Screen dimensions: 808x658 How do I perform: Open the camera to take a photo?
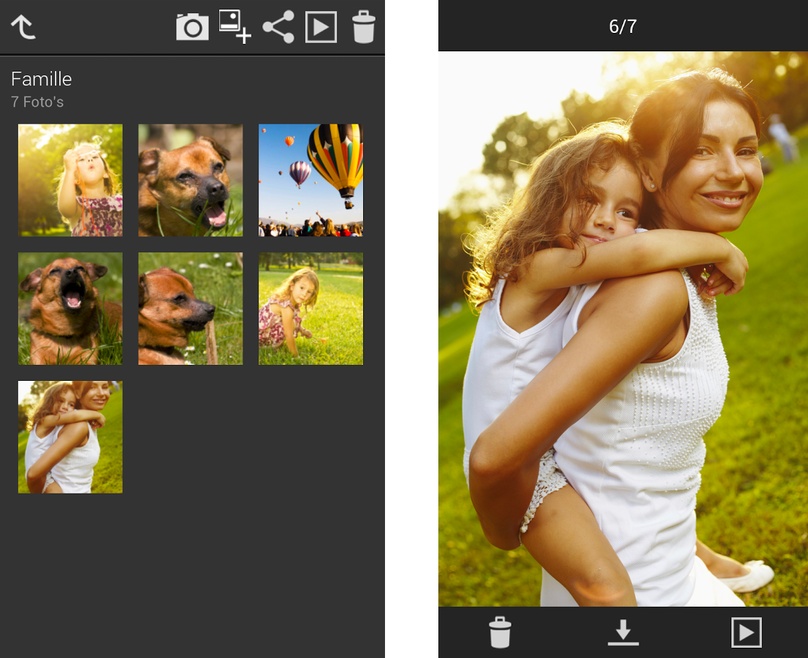192,27
